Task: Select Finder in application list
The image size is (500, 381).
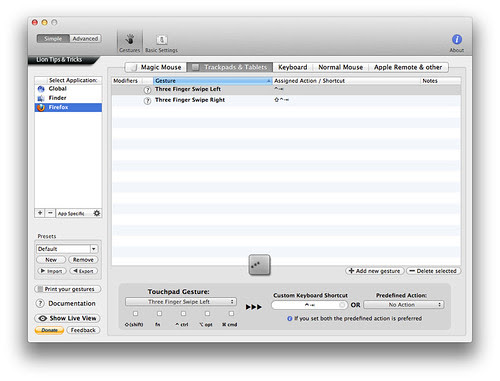Action: [x=68, y=98]
